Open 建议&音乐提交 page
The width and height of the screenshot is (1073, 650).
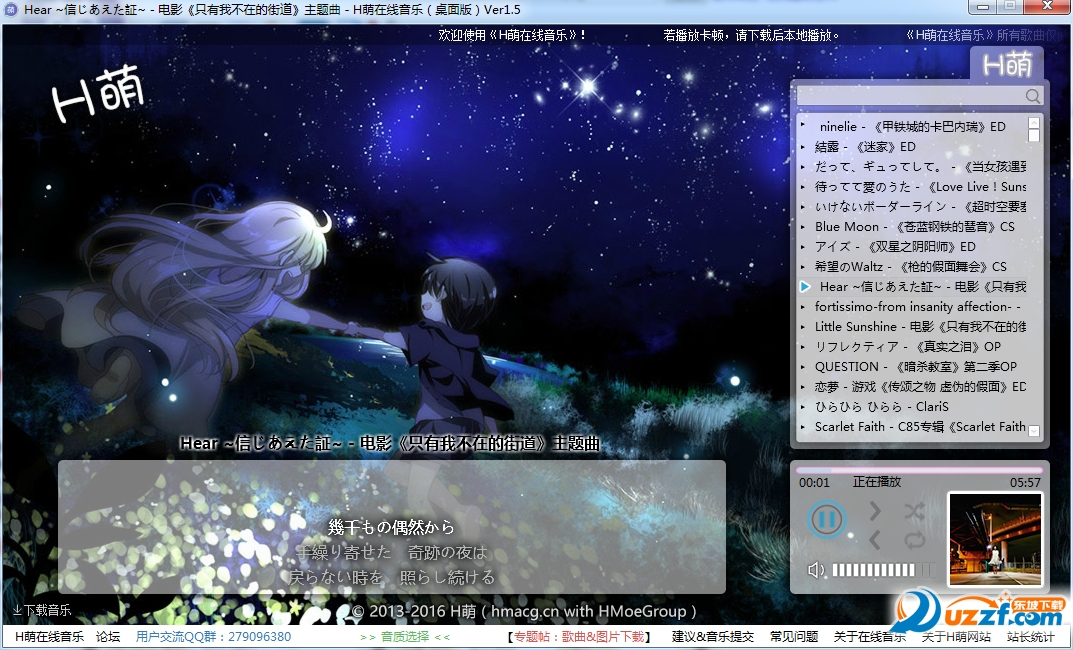(x=712, y=637)
